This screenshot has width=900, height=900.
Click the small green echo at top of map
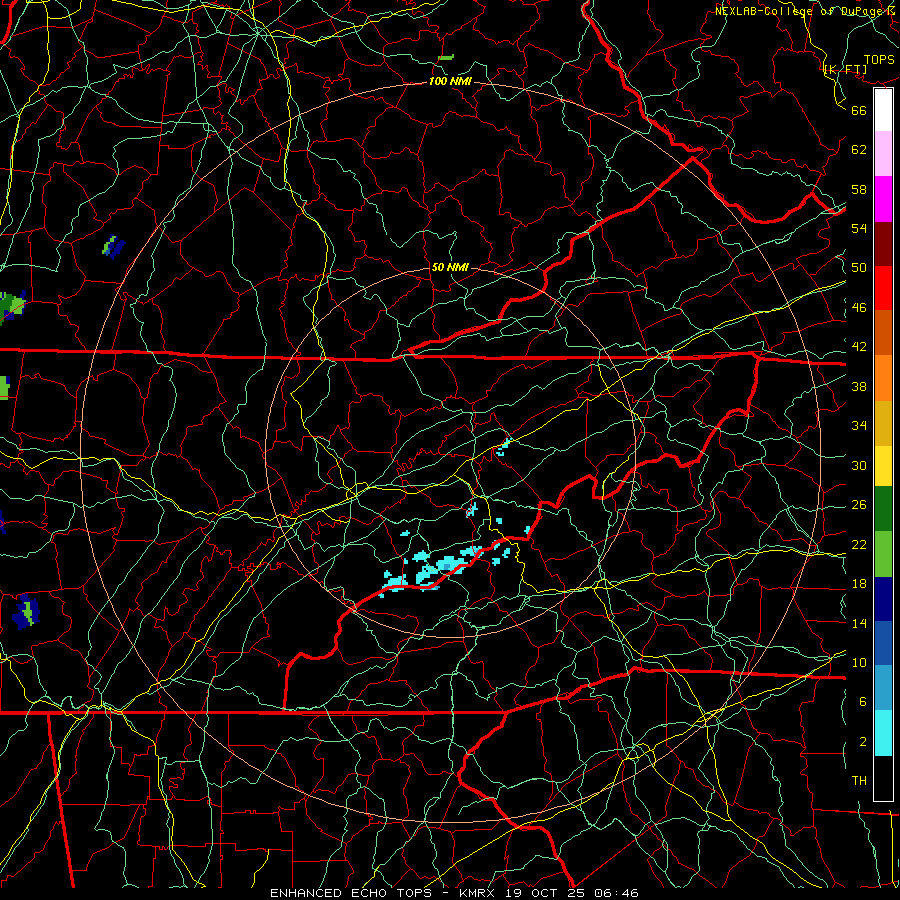click(446, 57)
